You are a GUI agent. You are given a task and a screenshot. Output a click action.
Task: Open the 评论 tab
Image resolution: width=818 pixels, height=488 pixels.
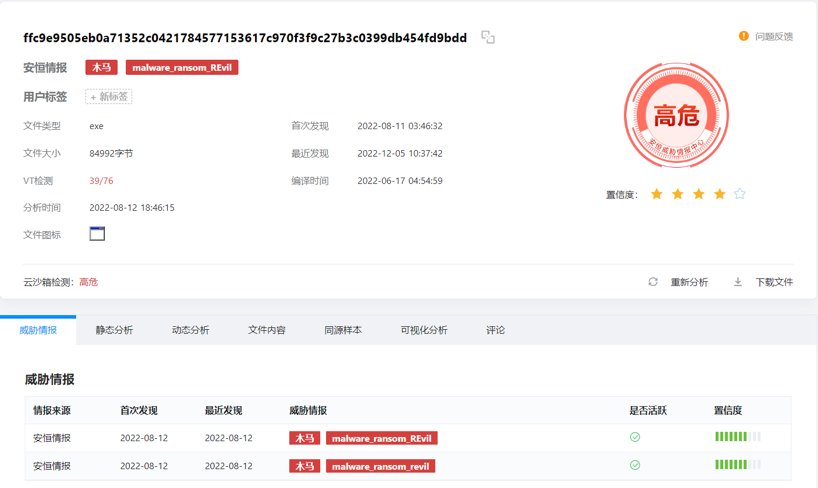point(495,330)
